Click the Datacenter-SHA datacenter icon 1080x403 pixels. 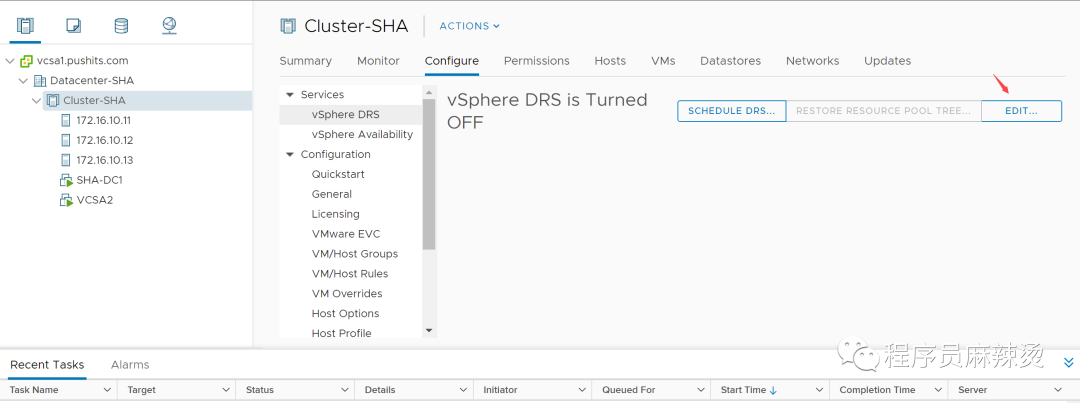[x=40, y=80]
